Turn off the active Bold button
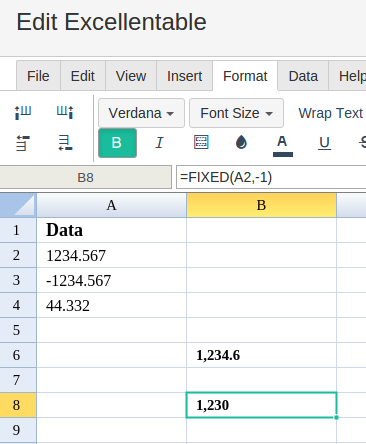The width and height of the screenshot is (366, 444). pos(117,143)
